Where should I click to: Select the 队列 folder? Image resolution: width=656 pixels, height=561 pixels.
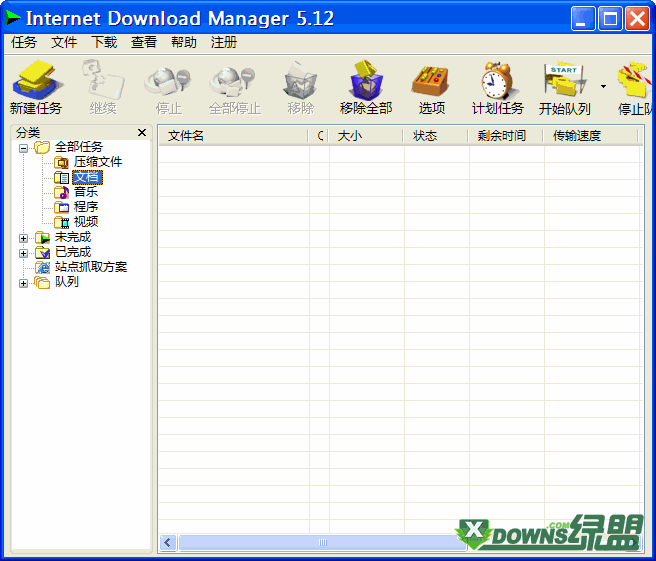click(67, 282)
